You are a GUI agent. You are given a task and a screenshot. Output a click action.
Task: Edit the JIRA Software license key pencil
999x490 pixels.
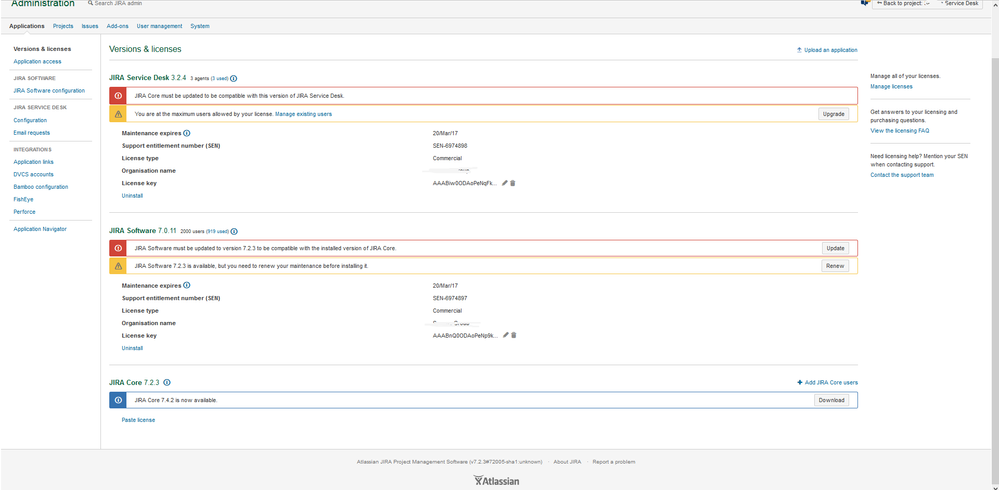[506, 335]
